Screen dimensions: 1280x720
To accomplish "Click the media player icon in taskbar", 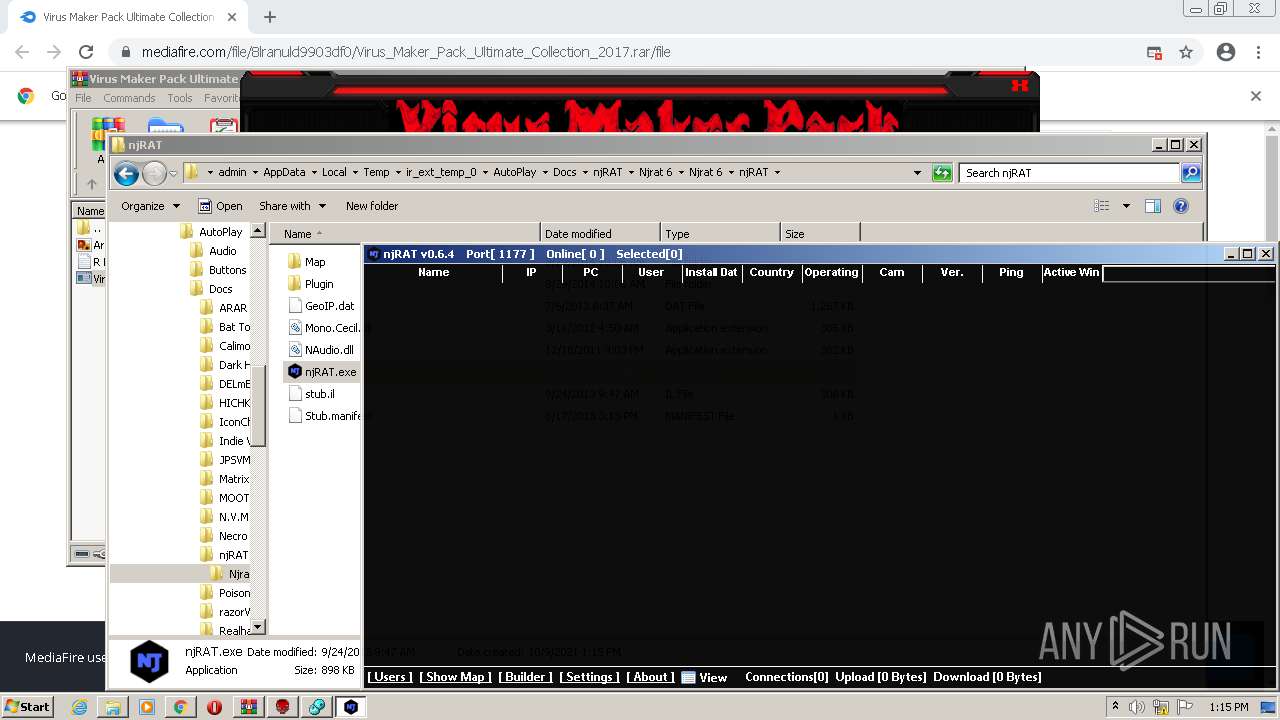I will click(147, 707).
